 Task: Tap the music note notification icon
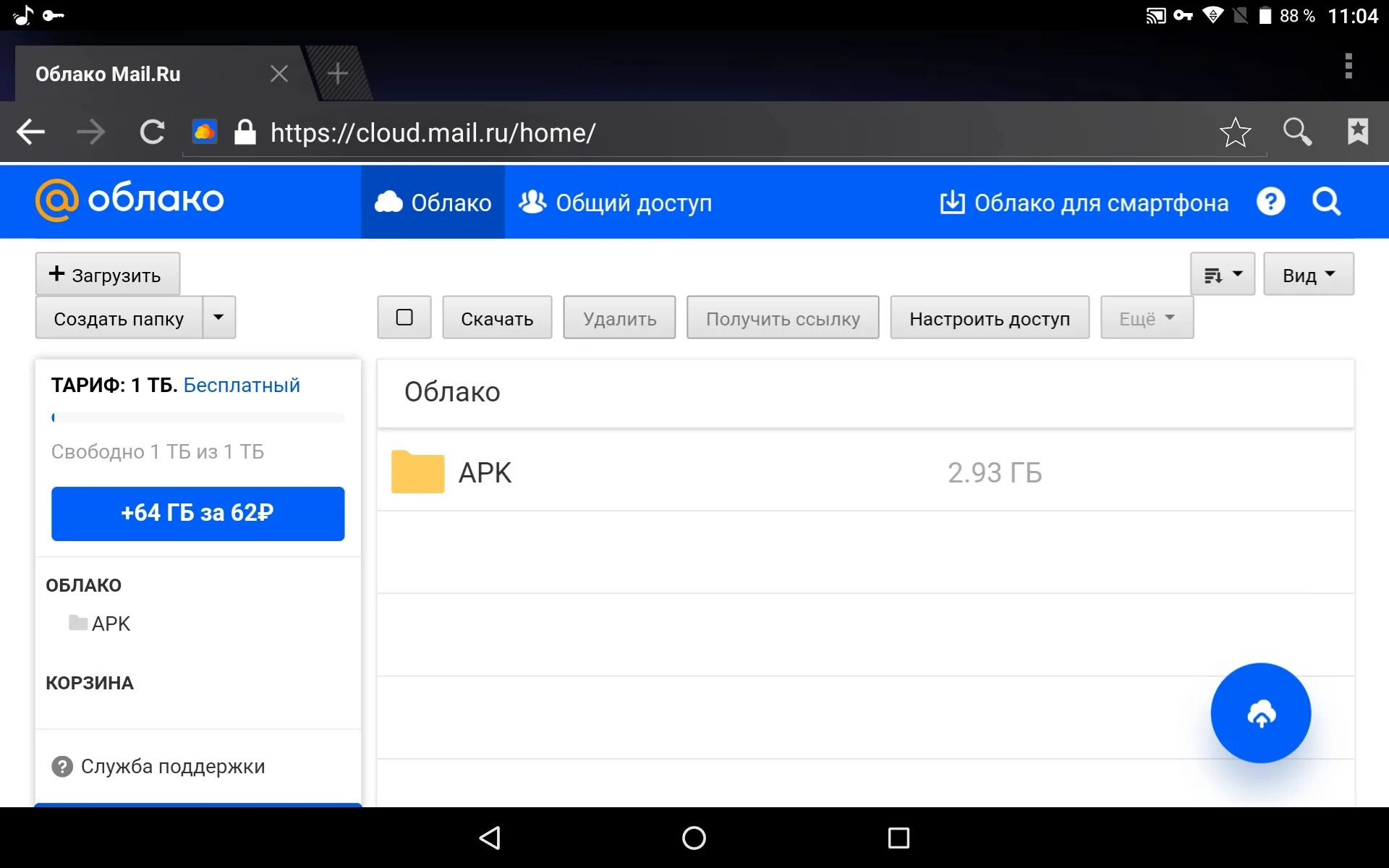click(x=23, y=15)
